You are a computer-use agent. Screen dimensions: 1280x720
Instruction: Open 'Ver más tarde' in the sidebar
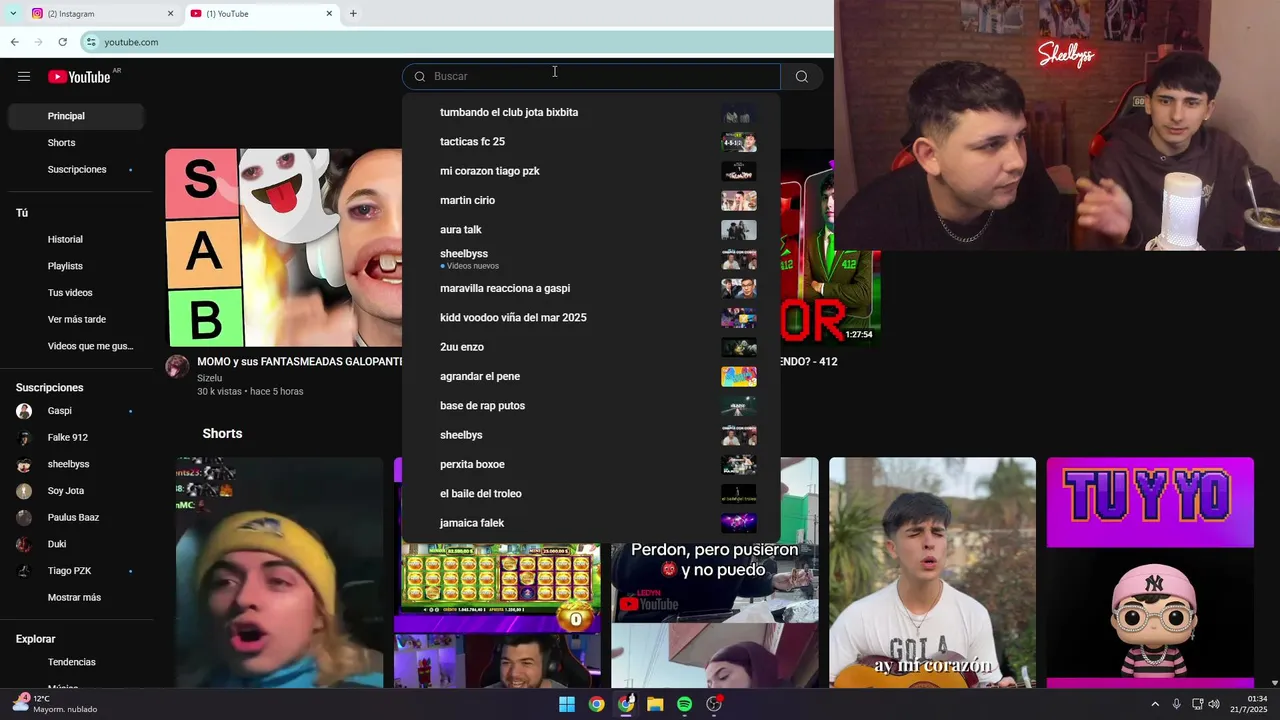tap(76, 319)
